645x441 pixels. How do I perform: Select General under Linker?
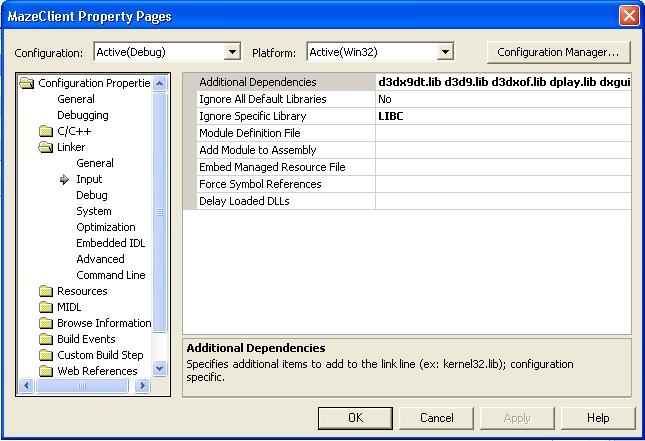(95, 163)
